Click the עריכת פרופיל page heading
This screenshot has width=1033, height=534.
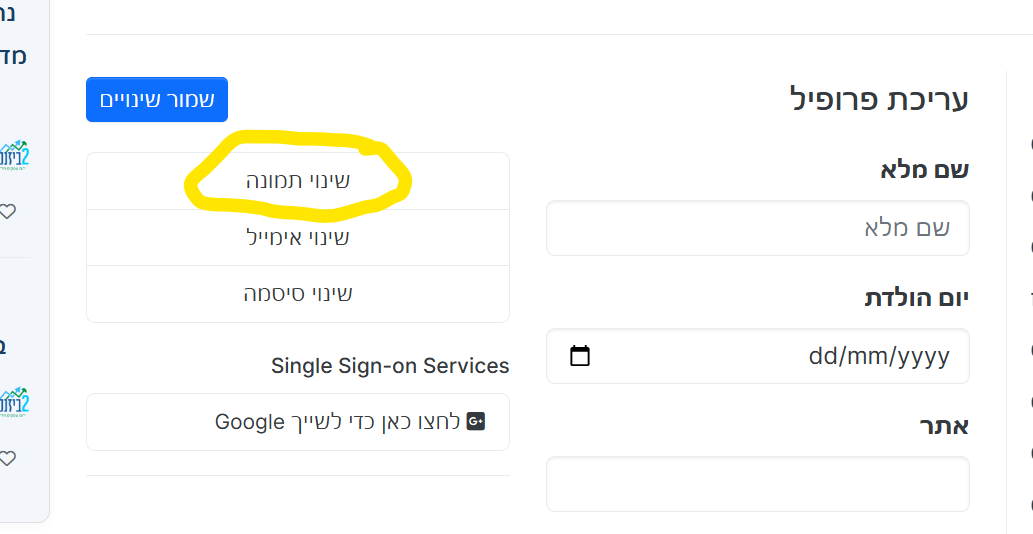click(x=879, y=99)
